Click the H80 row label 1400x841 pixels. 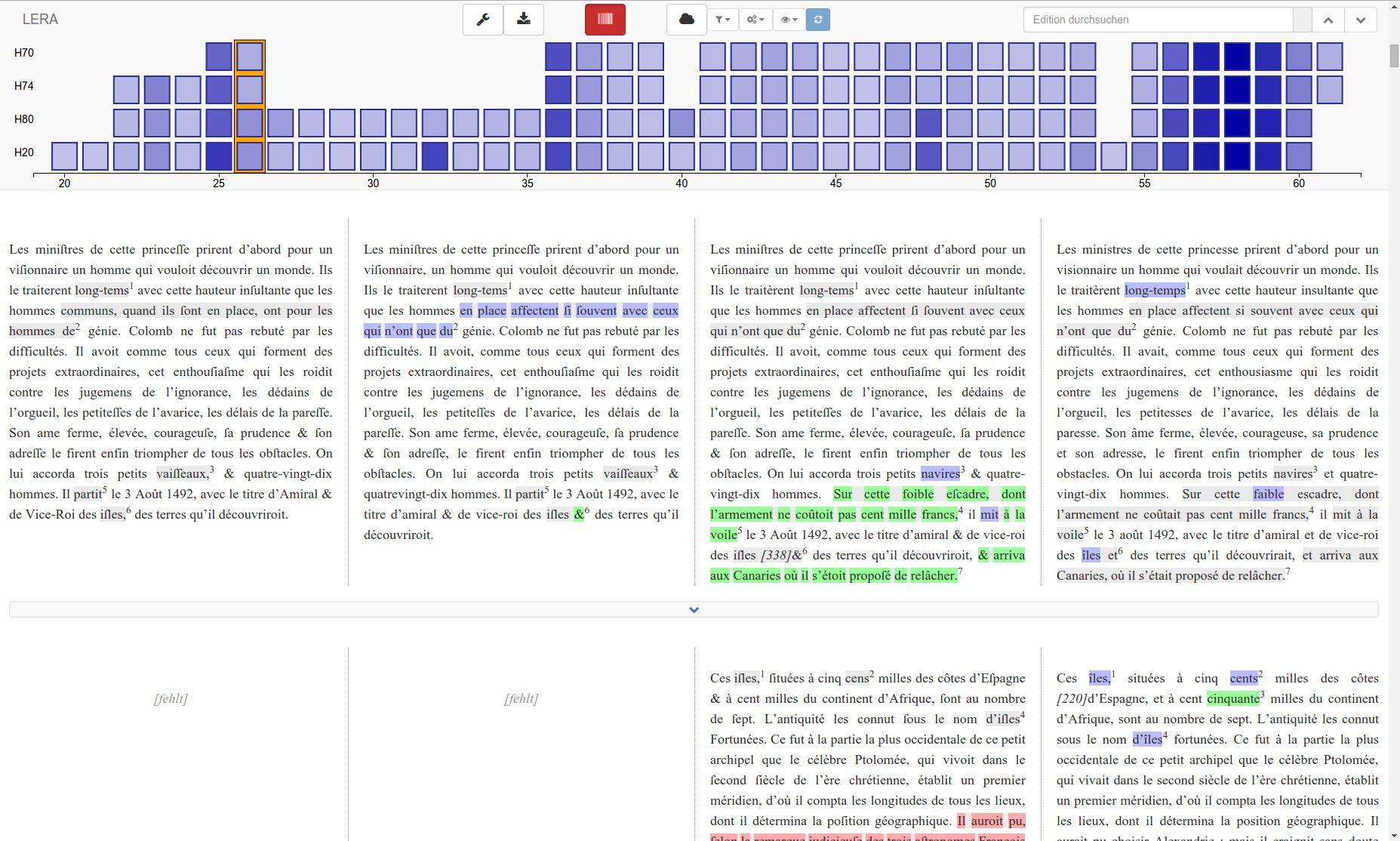pyautogui.click(x=24, y=119)
